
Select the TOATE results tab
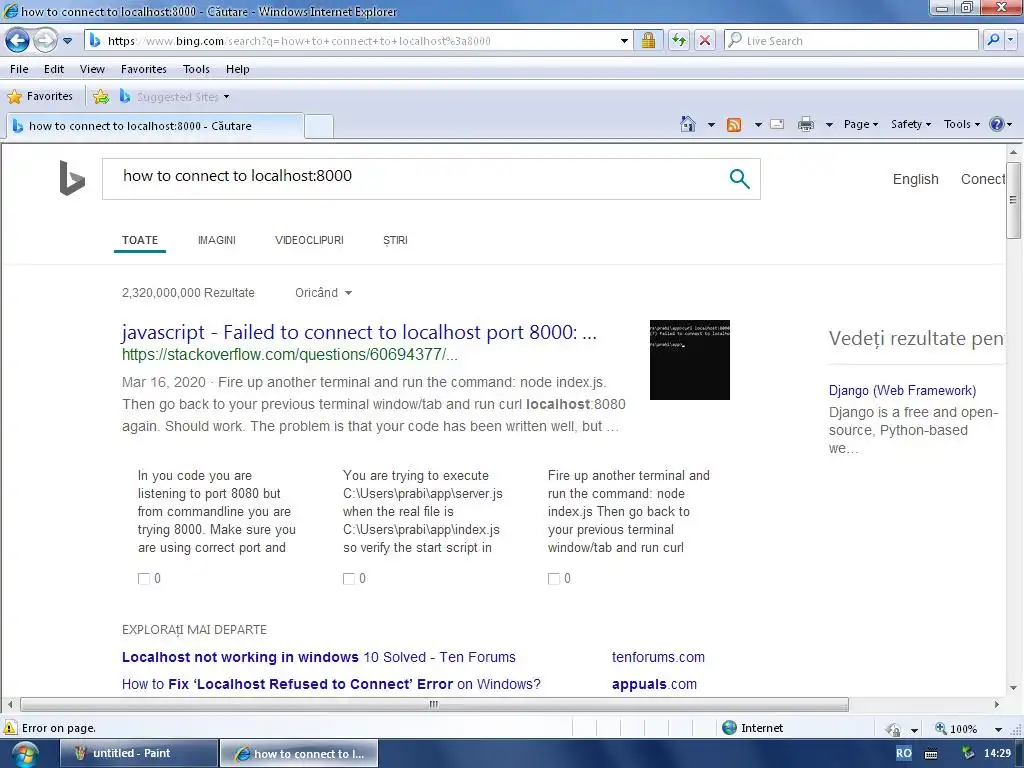click(x=140, y=240)
